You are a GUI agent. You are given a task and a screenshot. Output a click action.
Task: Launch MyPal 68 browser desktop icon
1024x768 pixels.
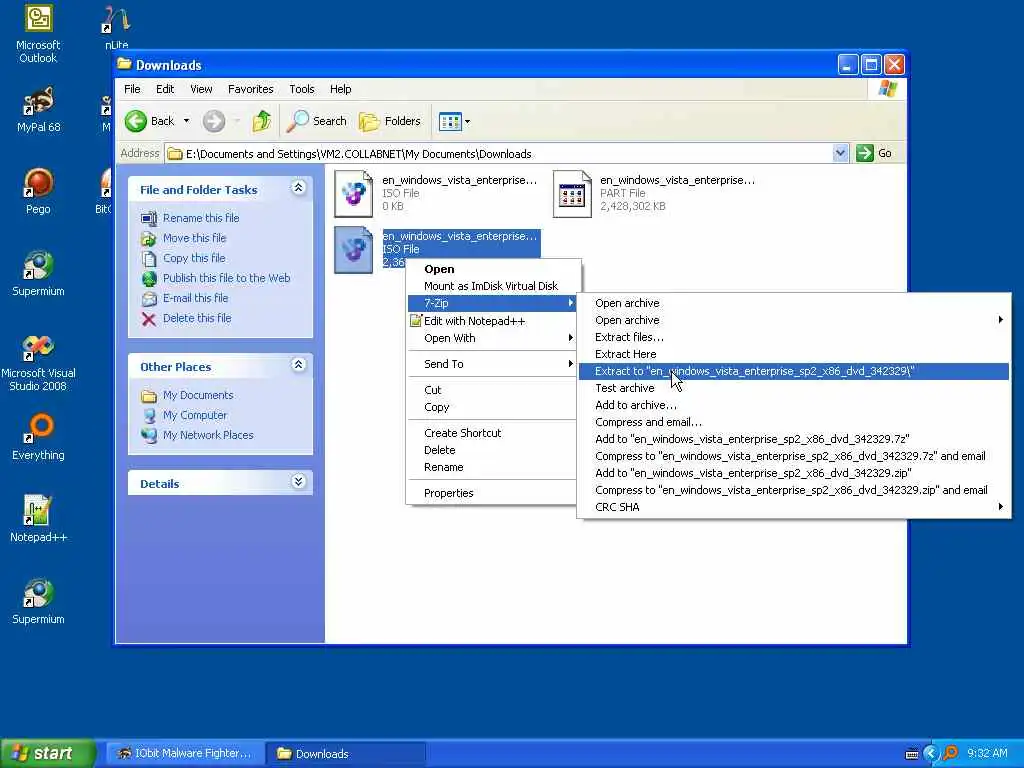pyautogui.click(x=38, y=110)
